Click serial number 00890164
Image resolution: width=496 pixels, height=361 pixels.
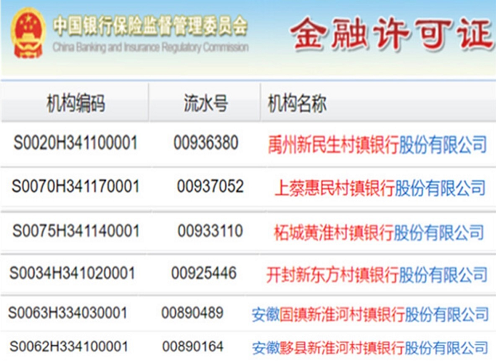coord(193,346)
